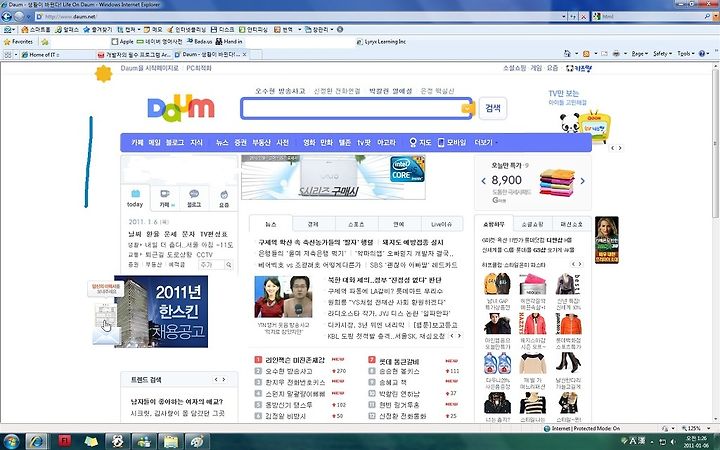This screenshot has width=720, height=450.
Task: Click the Read Mail envelope icon
Action: point(604,54)
